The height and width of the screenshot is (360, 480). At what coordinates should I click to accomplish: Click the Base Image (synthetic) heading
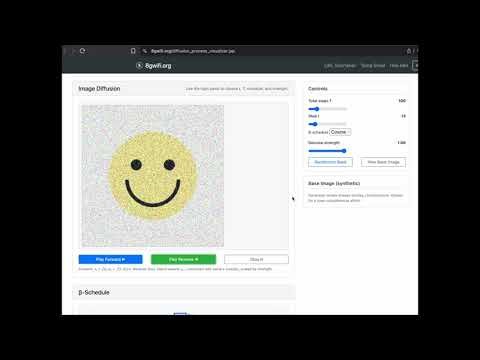point(334,183)
